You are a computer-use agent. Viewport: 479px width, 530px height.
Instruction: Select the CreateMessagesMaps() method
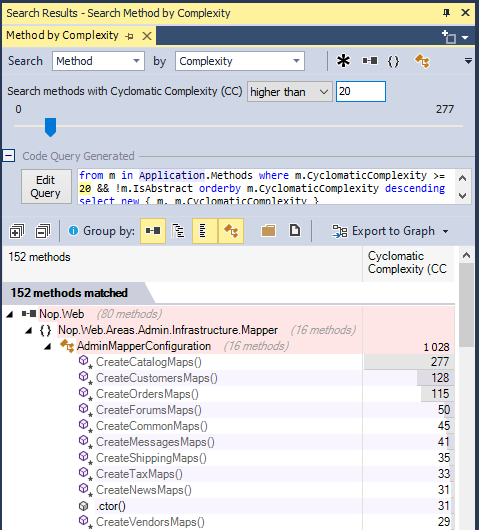coord(155,442)
